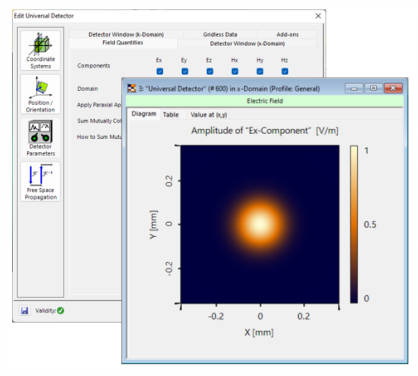Disable the Hz component checkbox
This screenshot has height=376, width=418.
[285, 71]
